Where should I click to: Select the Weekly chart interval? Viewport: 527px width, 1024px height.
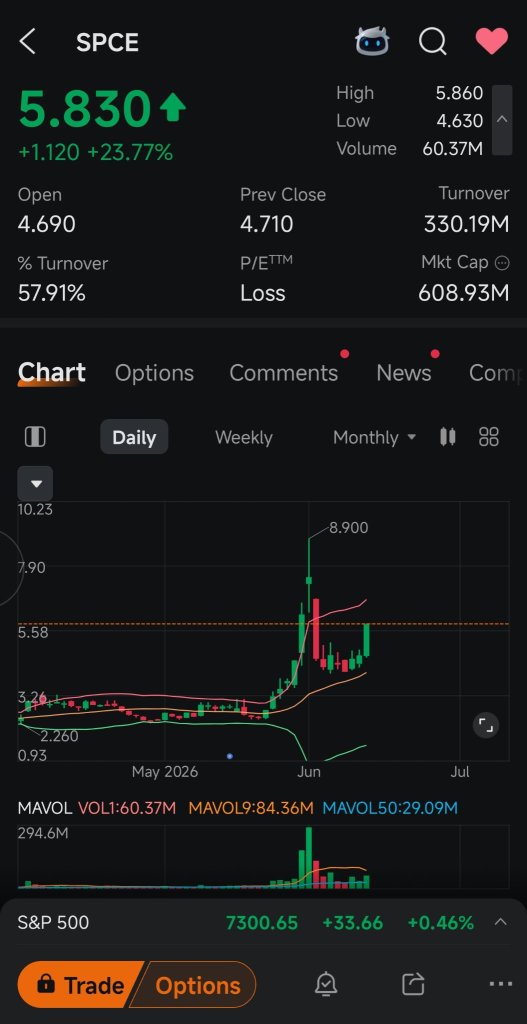pos(244,437)
